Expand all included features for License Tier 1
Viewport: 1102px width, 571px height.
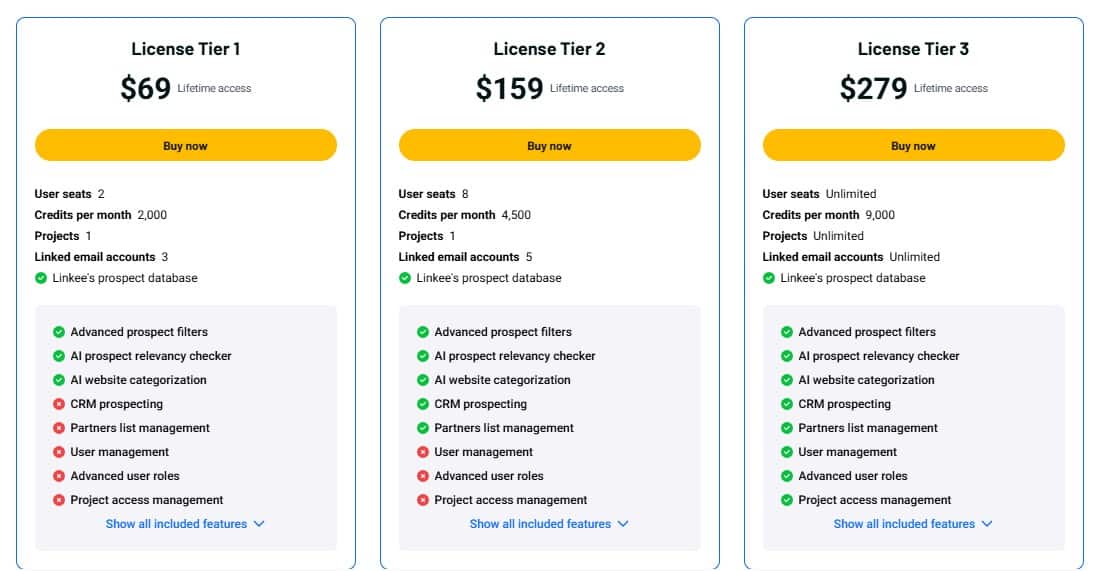tap(185, 524)
